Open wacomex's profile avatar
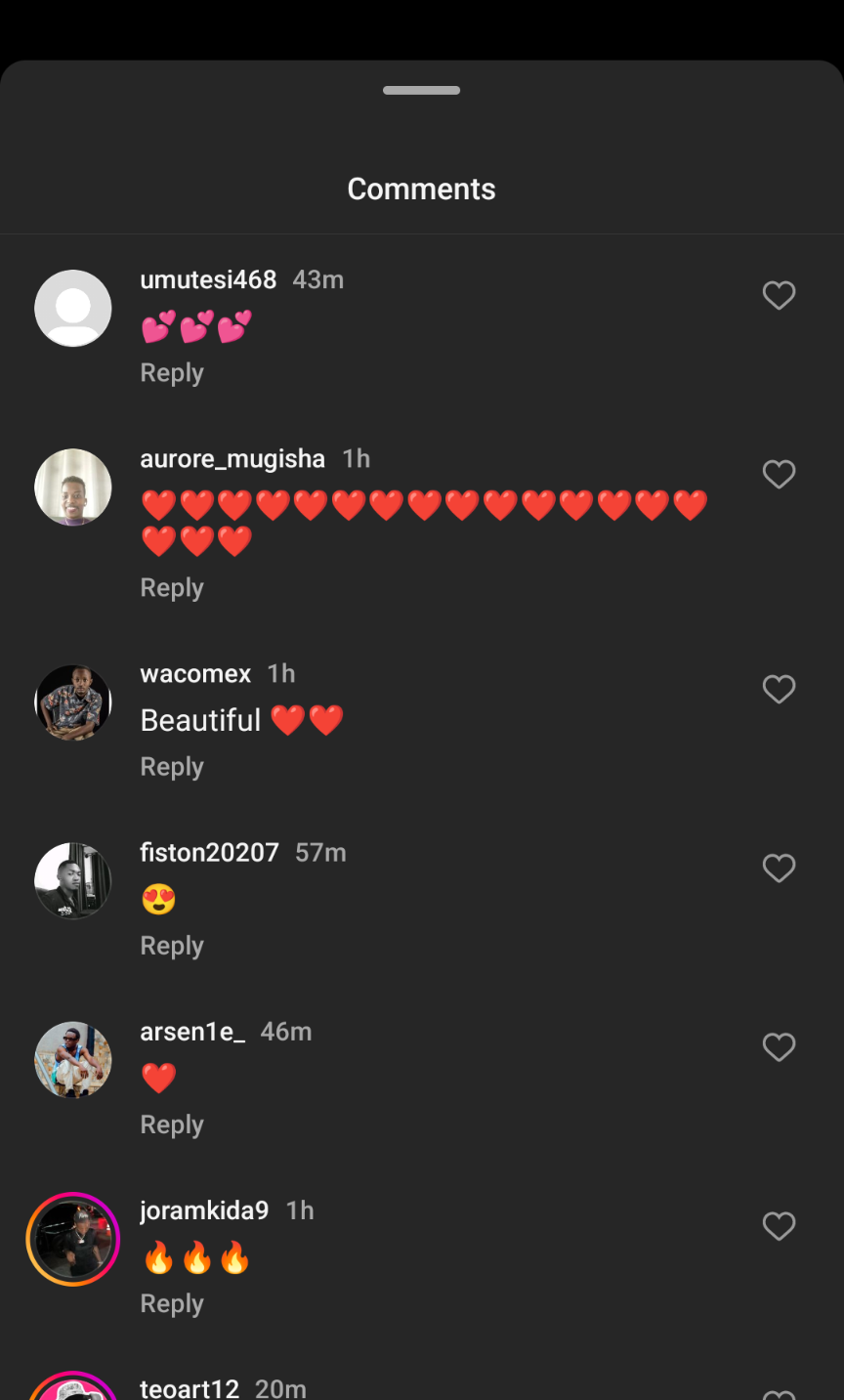This screenshot has height=1400, width=844. [73, 702]
